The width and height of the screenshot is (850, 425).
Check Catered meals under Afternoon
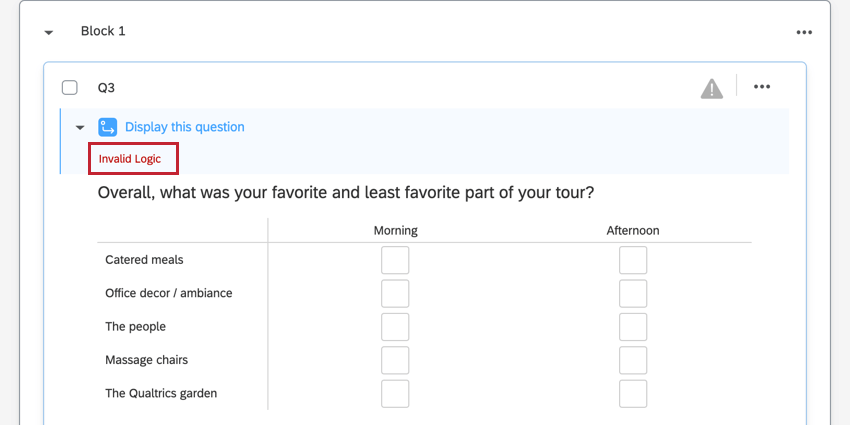coord(632,260)
